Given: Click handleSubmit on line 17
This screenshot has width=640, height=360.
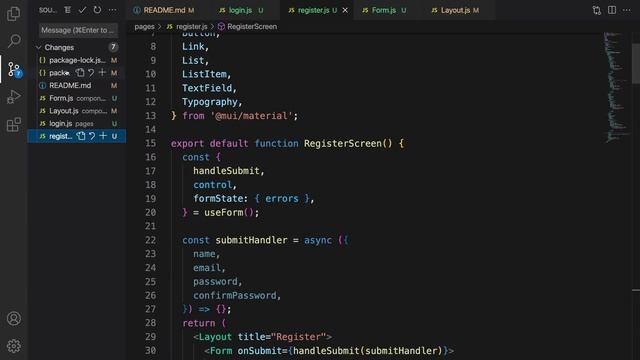Looking at the screenshot, I should 227,171.
